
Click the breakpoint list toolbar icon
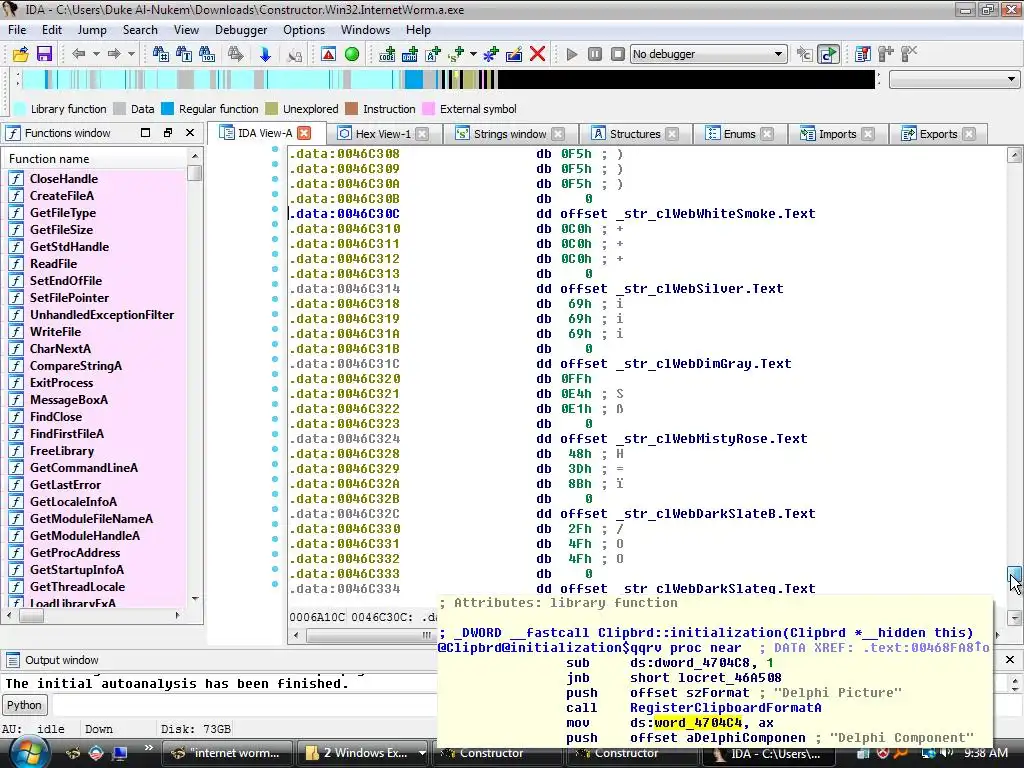pos(863,54)
